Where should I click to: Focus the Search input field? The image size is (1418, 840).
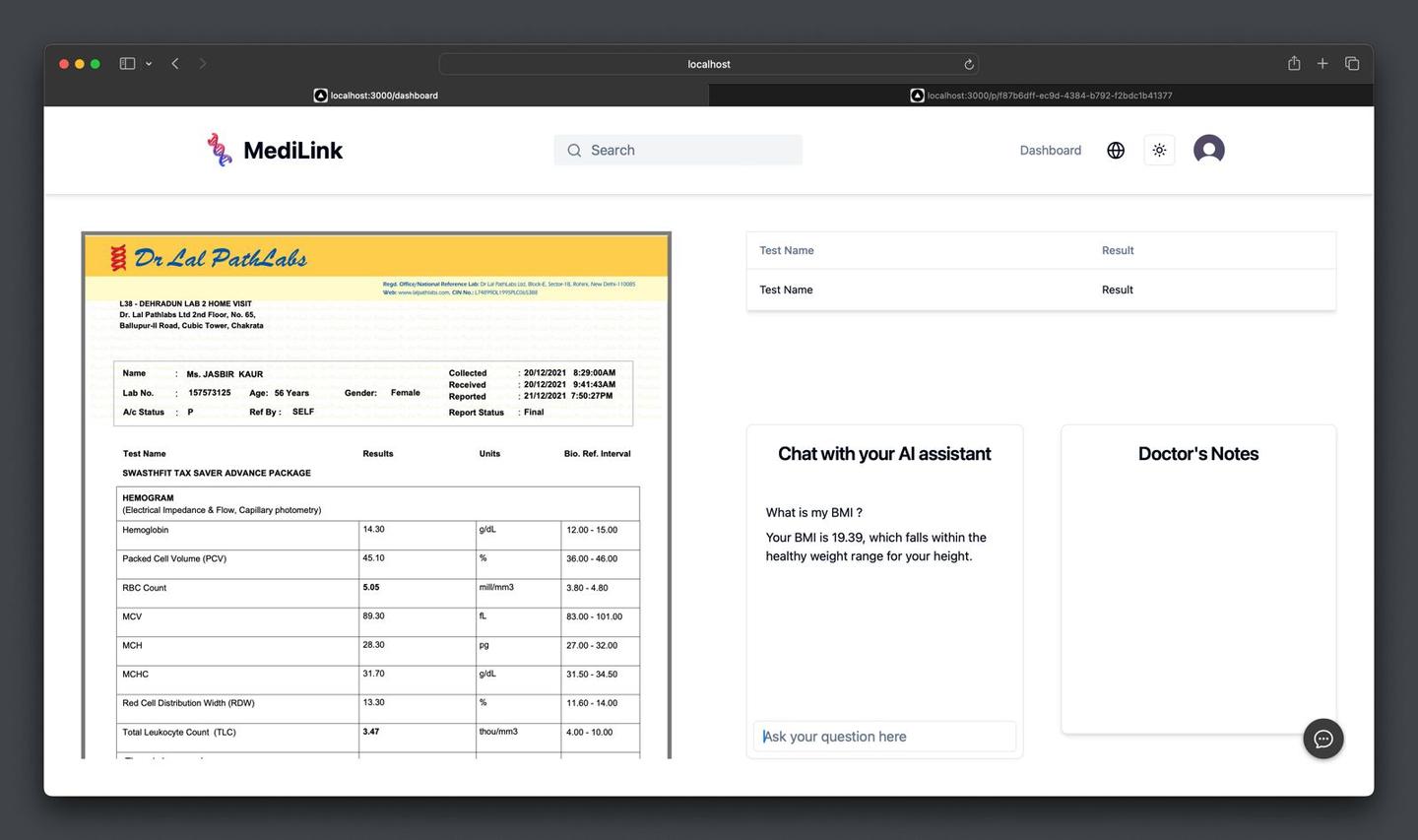coord(678,150)
